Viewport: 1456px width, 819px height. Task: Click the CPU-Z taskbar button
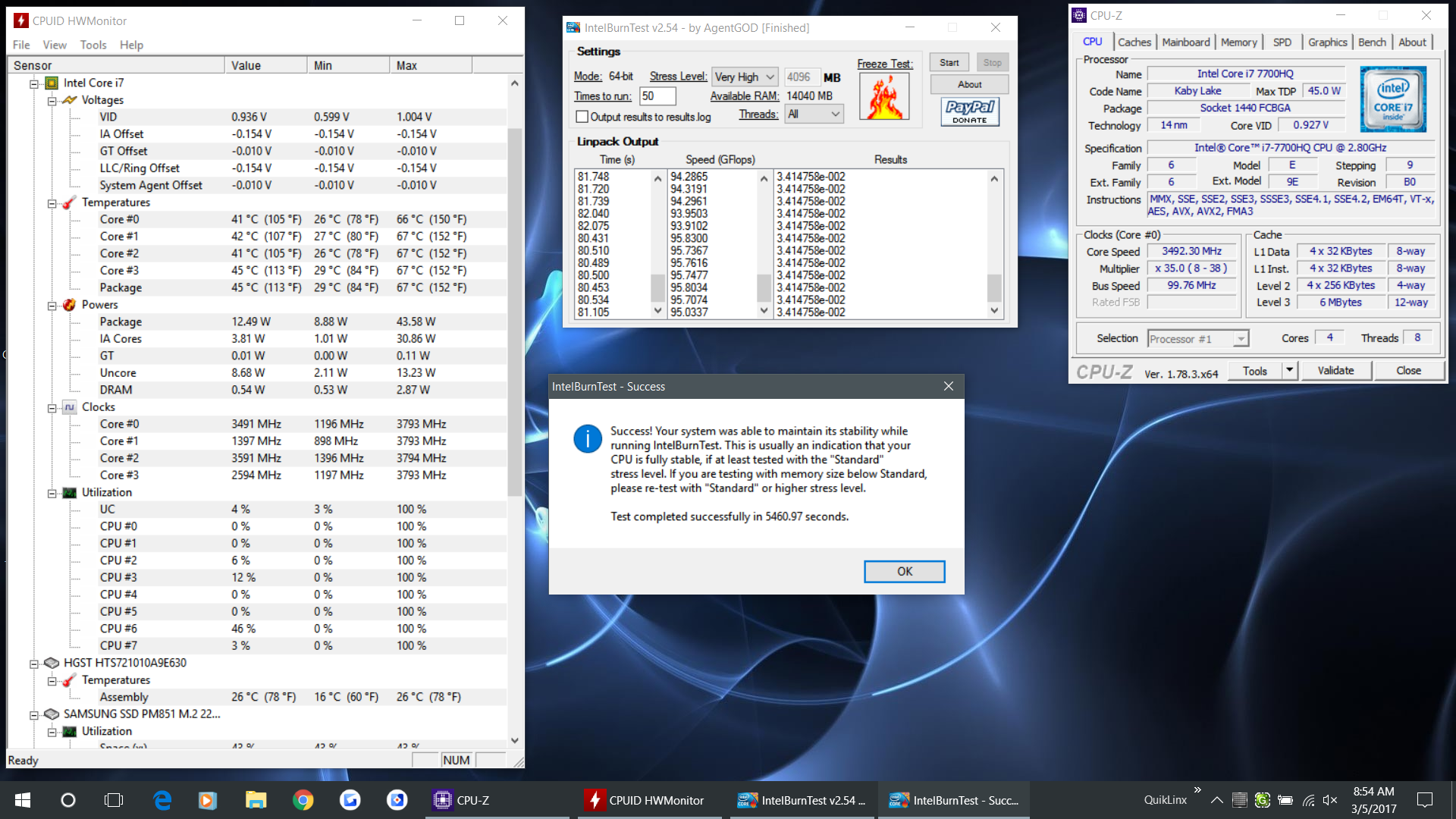point(497,800)
